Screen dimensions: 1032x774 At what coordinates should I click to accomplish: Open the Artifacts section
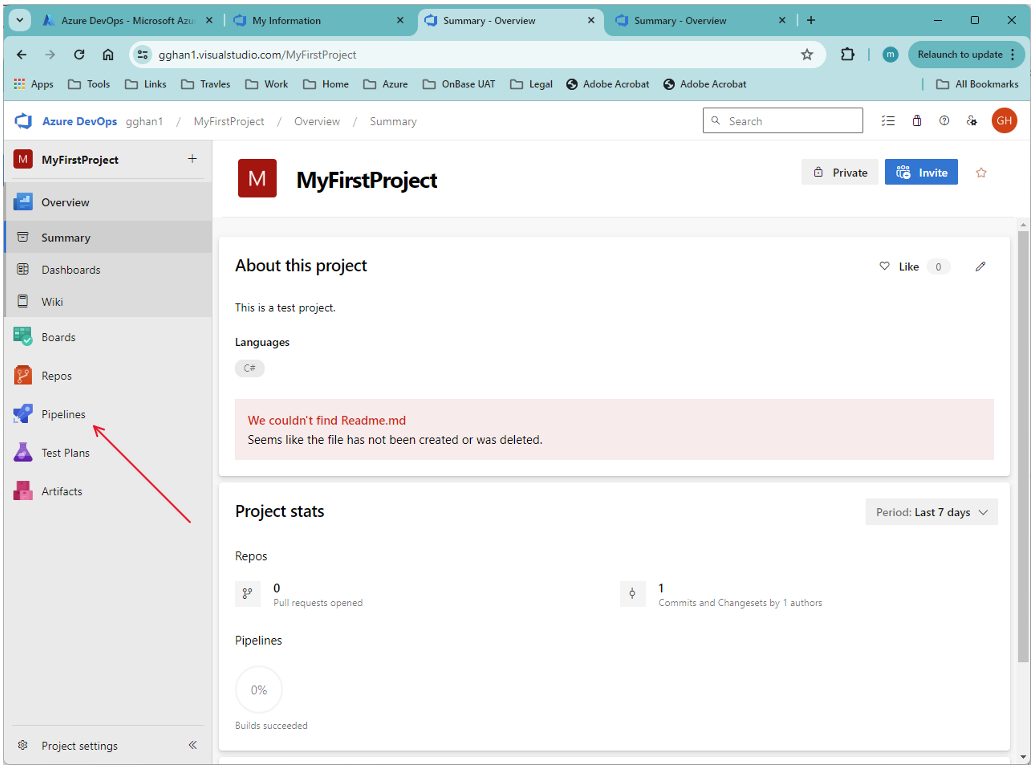(x=61, y=492)
